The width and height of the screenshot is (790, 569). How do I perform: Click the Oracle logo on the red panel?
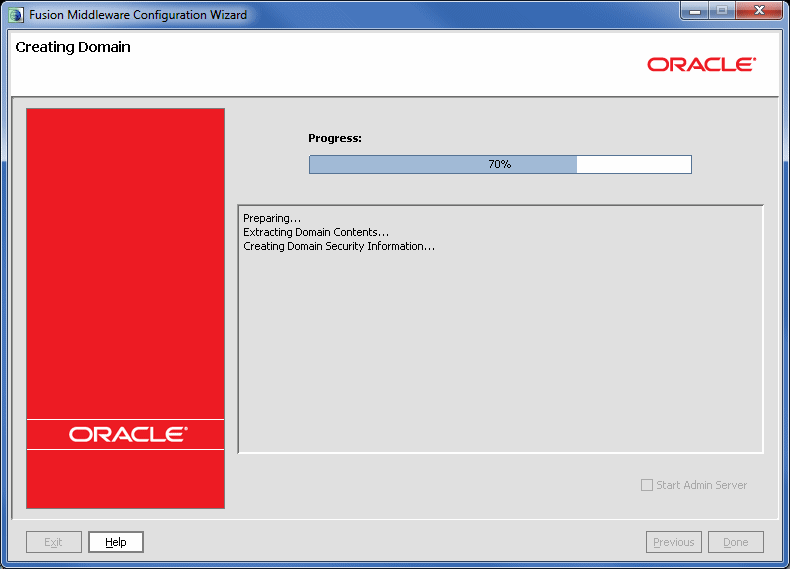click(128, 434)
